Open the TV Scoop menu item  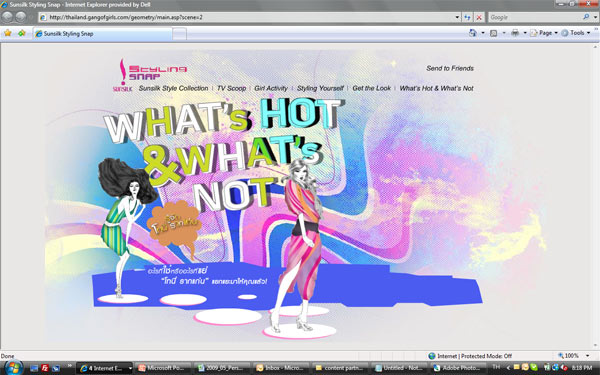(231, 88)
